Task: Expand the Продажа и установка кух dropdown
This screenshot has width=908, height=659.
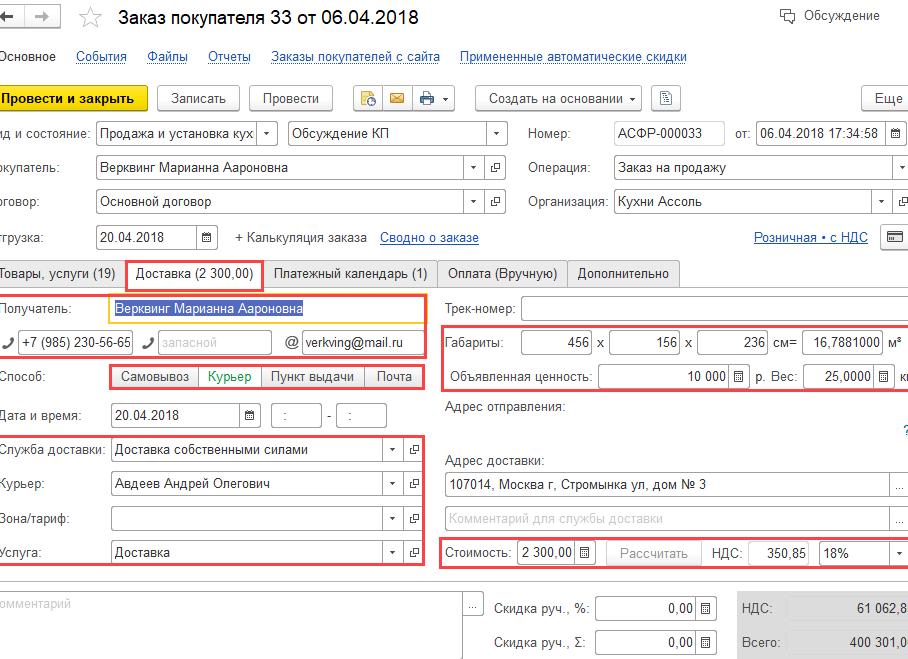Action: point(266,134)
